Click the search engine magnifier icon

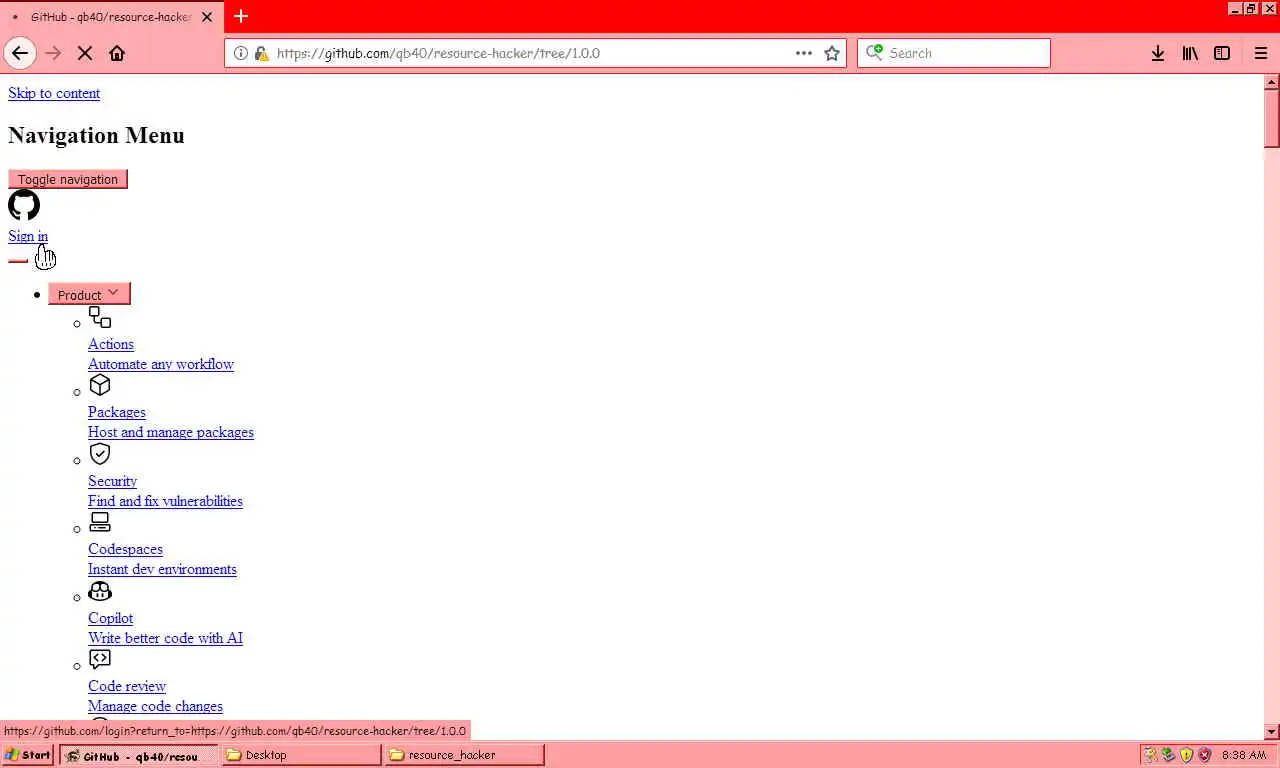[x=875, y=53]
